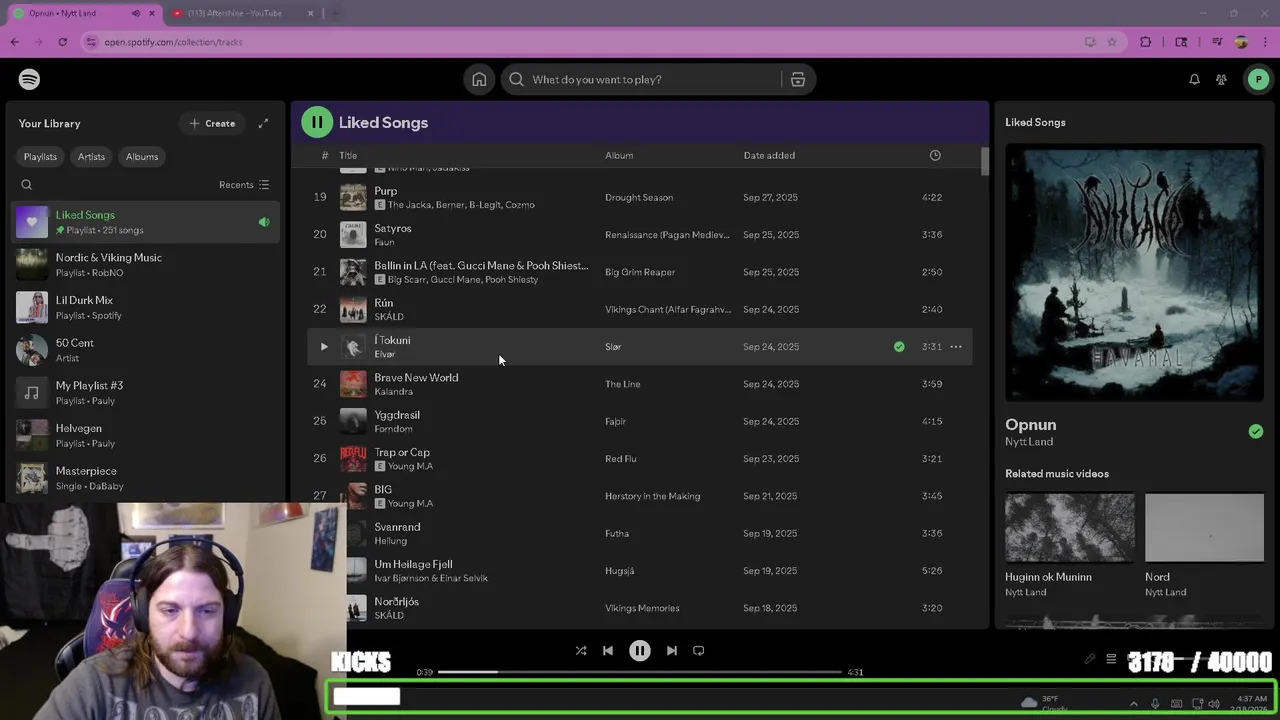Open taskbar clock showing 4:37 AM
The width and height of the screenshot is (1280, 720).
(x=1252, y=703)
